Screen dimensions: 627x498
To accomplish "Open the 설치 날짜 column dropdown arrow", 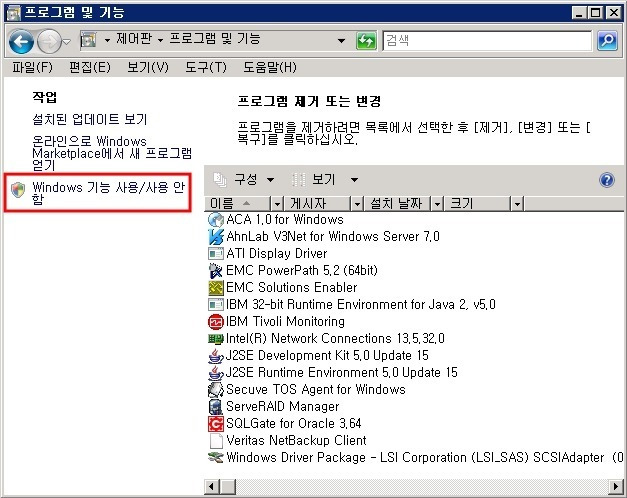I will [437, 204].
